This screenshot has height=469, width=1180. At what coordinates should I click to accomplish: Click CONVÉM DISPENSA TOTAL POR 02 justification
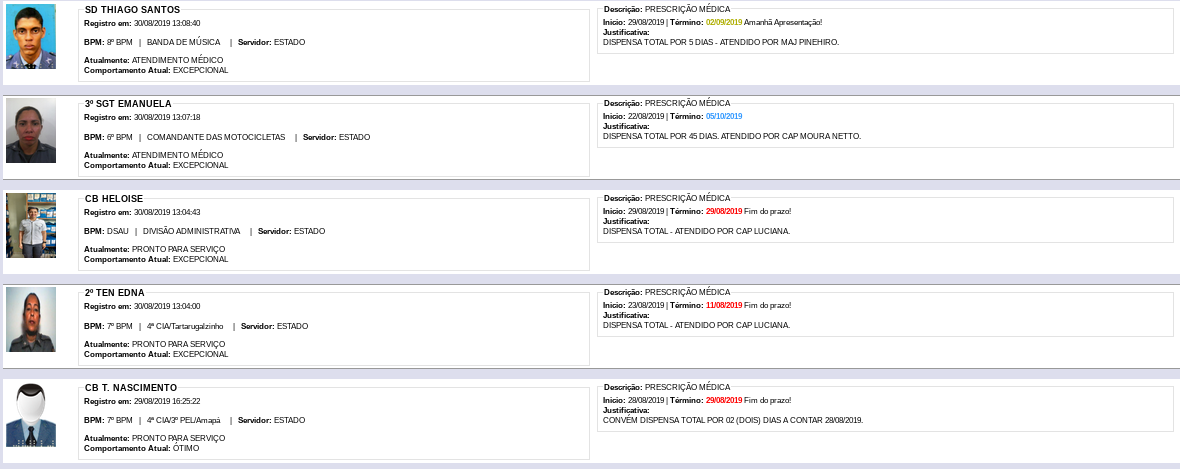tap(733, 420)
